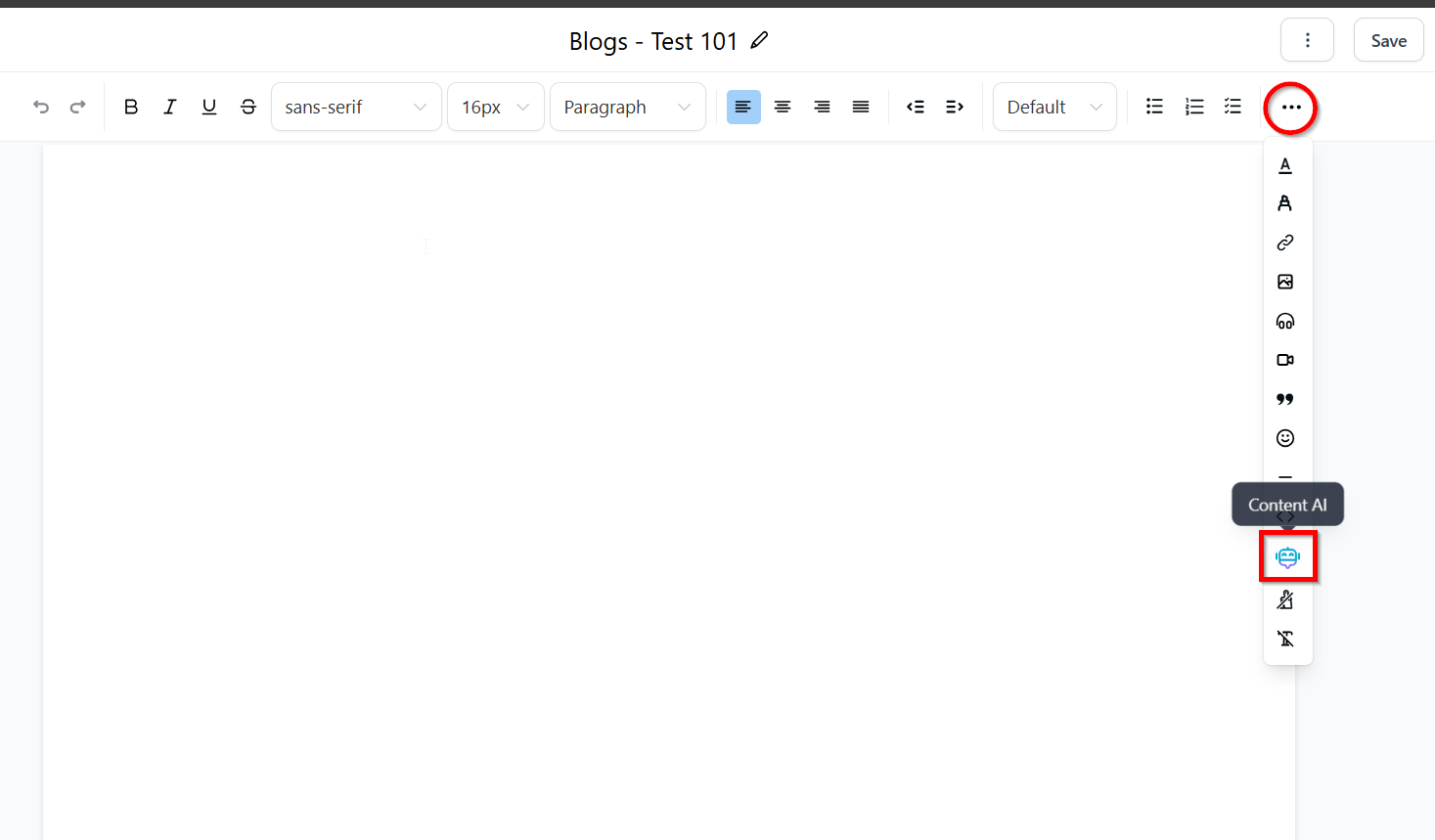Image resolution: width=1435 pixels, height=840 pixels.
Task: Open the Default dropdown in toolbar
Action: click(1054, 107)
